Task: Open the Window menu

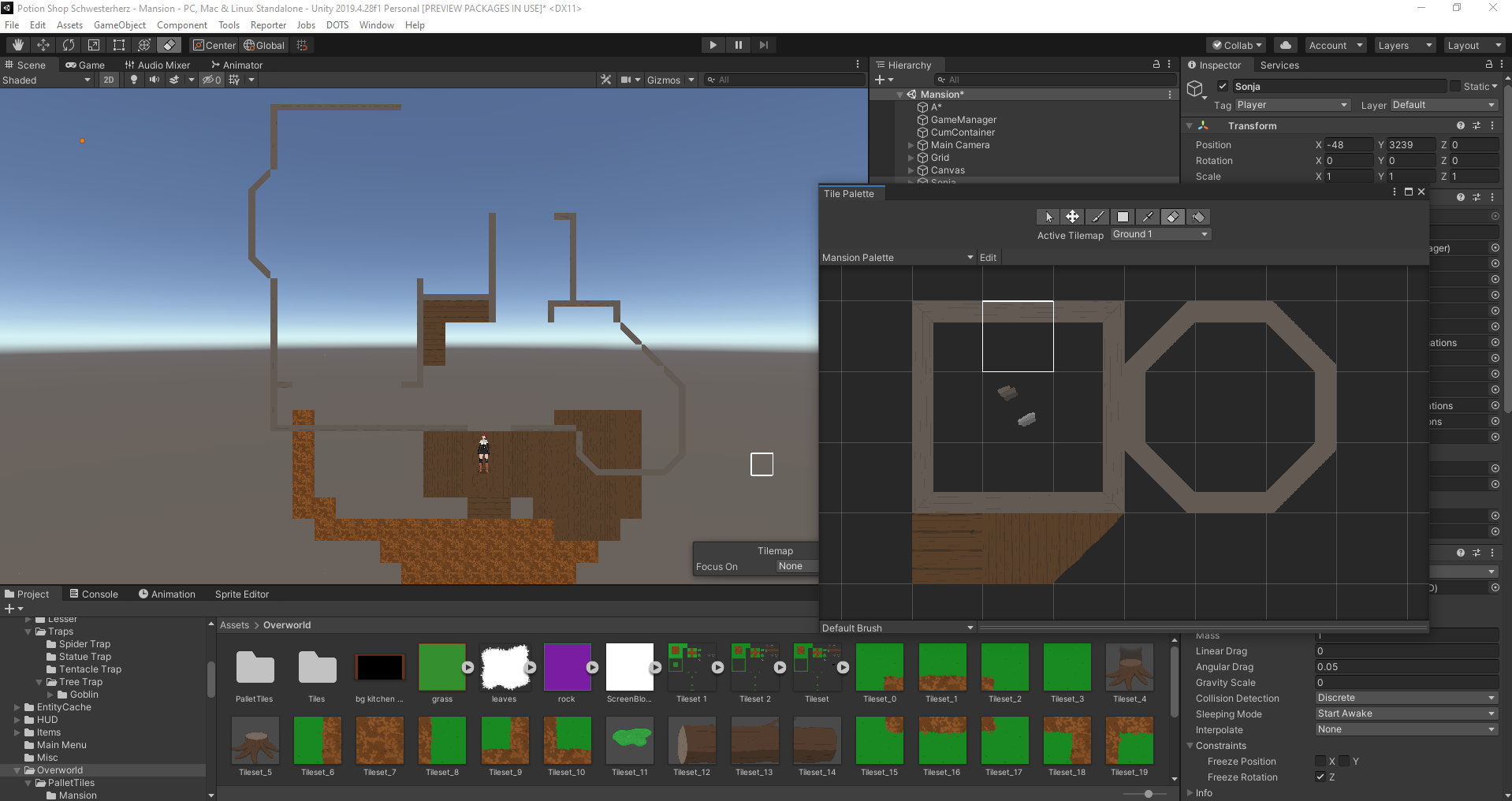Action: 377,25
